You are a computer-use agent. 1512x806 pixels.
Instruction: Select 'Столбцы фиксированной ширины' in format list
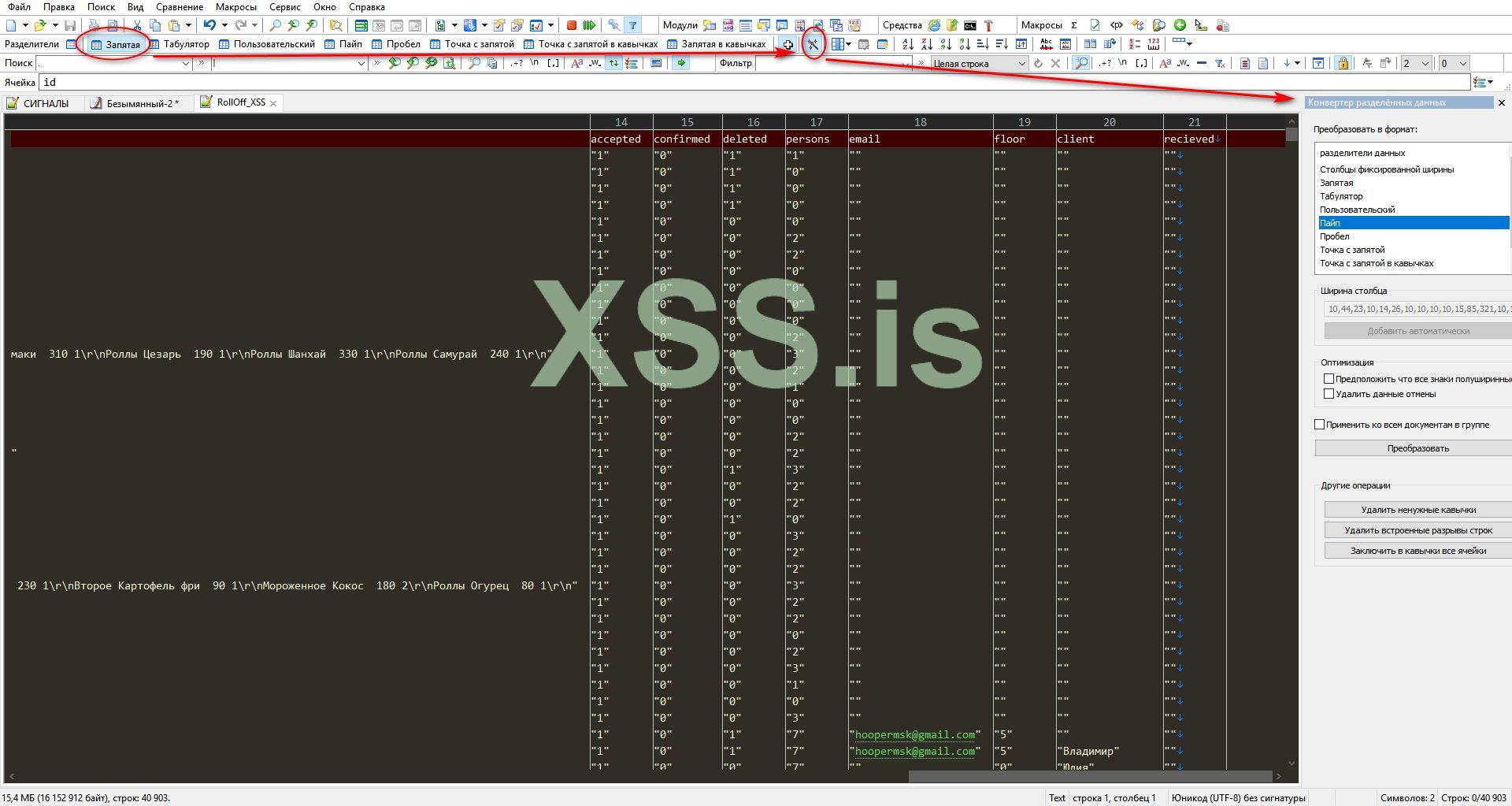tap(1387, 169)
